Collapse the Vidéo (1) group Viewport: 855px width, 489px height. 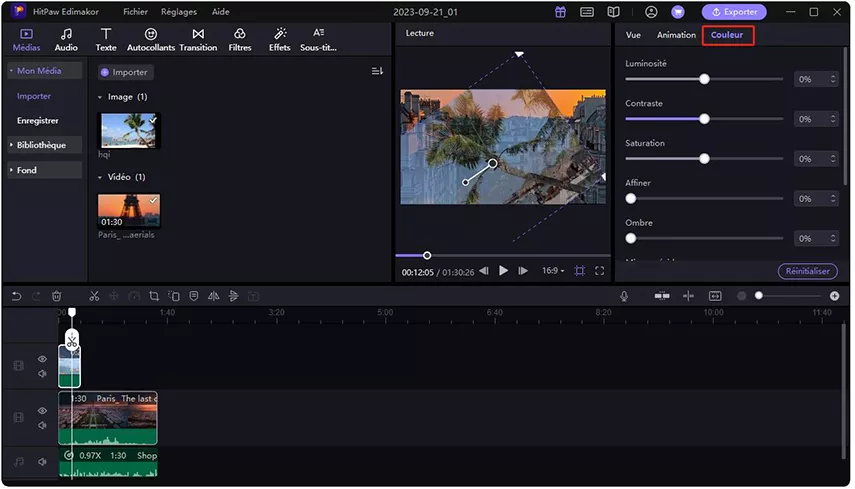click(100, 177)
